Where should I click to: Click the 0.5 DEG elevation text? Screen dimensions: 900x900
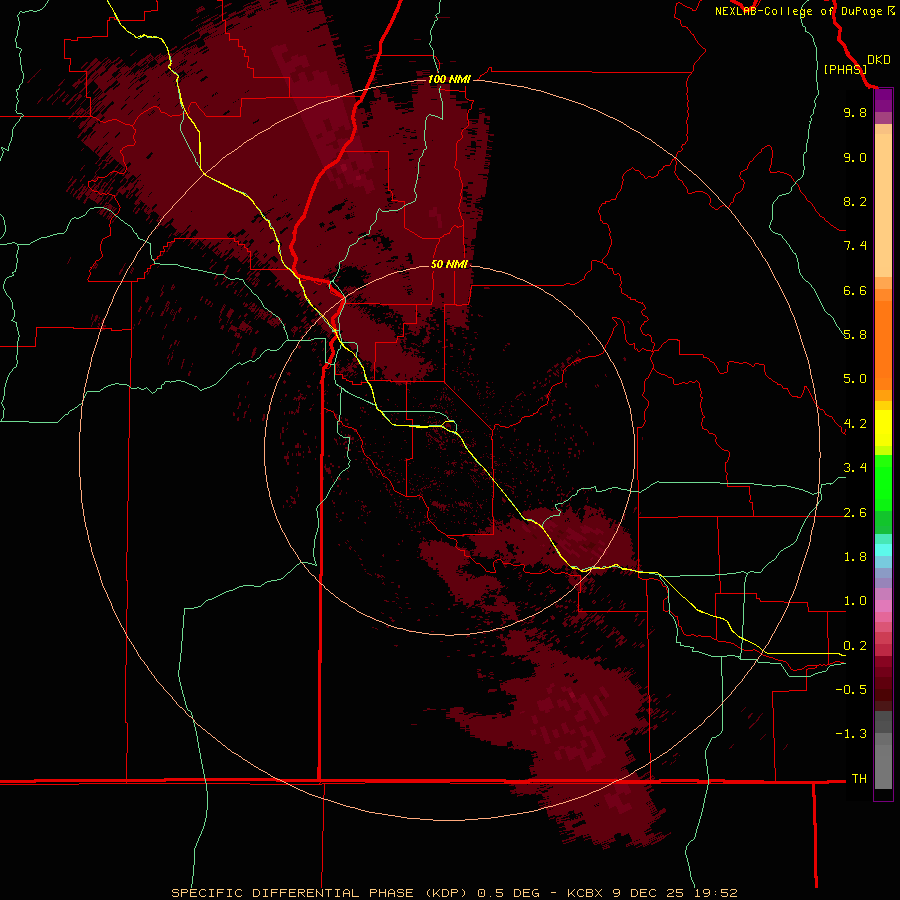point(509,893)
